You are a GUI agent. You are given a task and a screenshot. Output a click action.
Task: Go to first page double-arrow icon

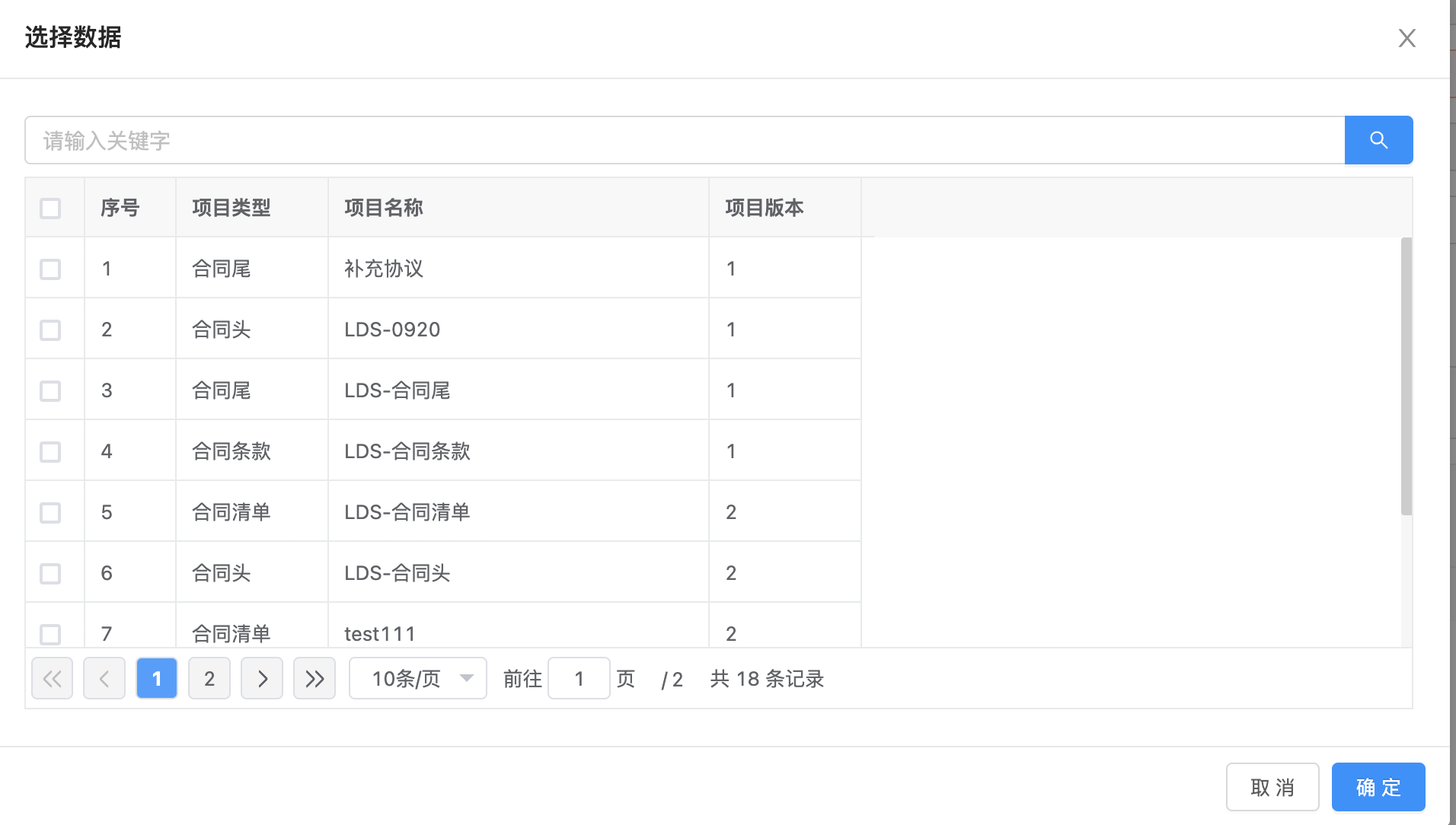click(52, 678)
